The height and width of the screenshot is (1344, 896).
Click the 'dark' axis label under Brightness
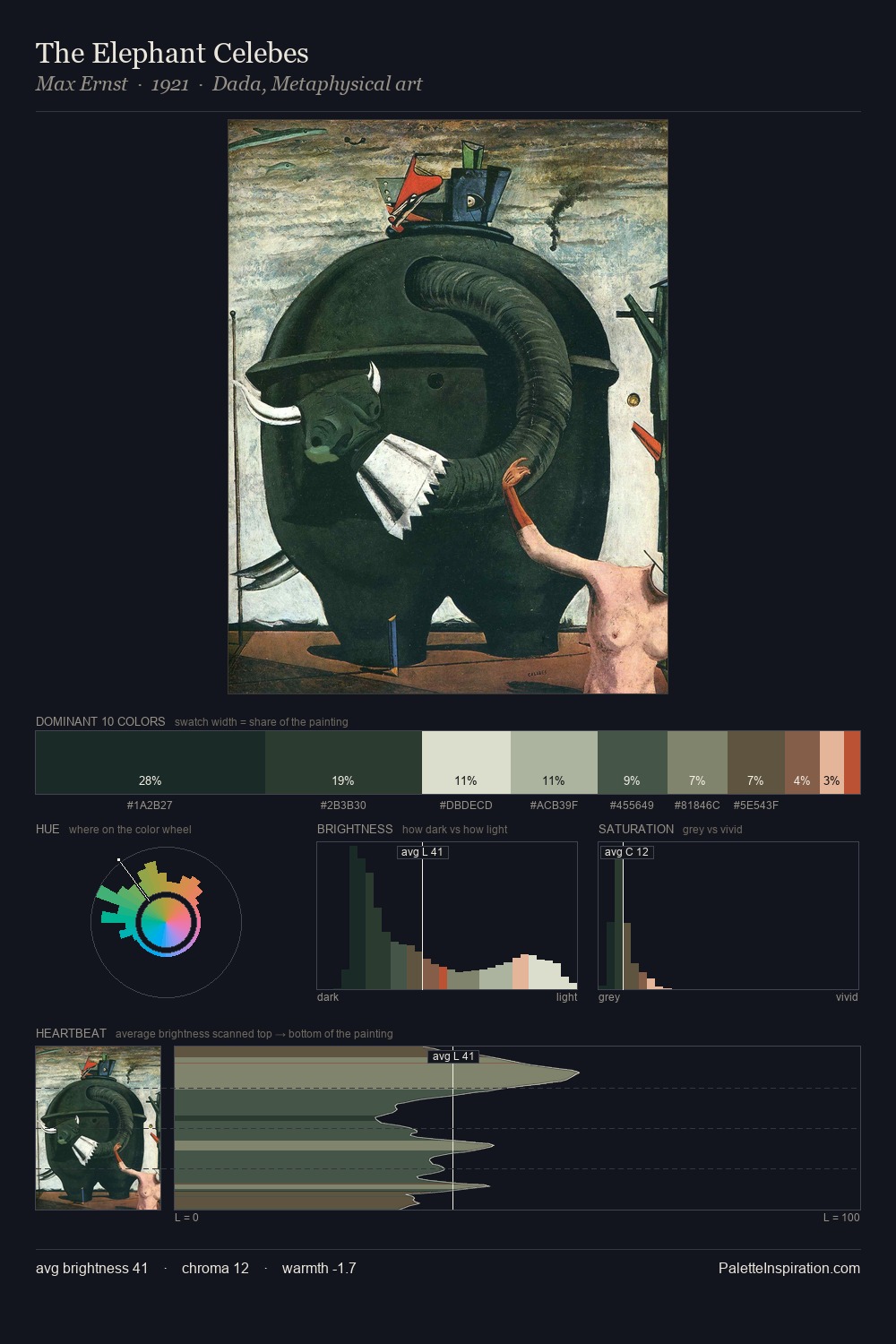(x=328, y=997)
